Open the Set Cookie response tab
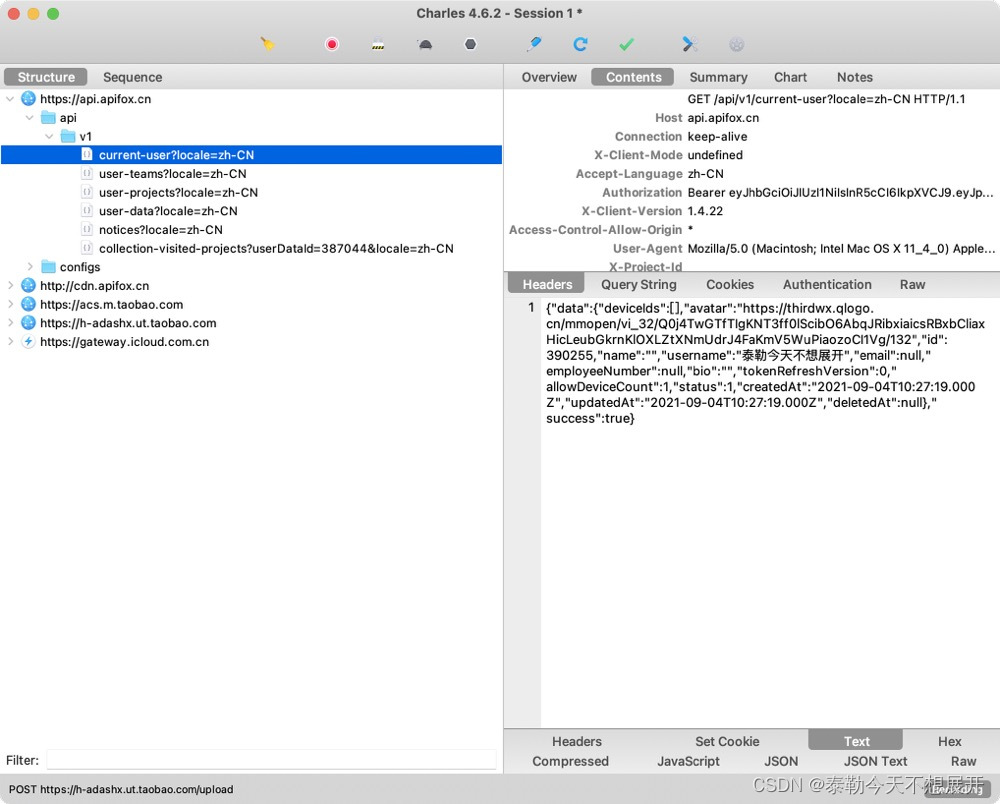The height and width of the screenshot is (804, 1000). tap(727, 742)
